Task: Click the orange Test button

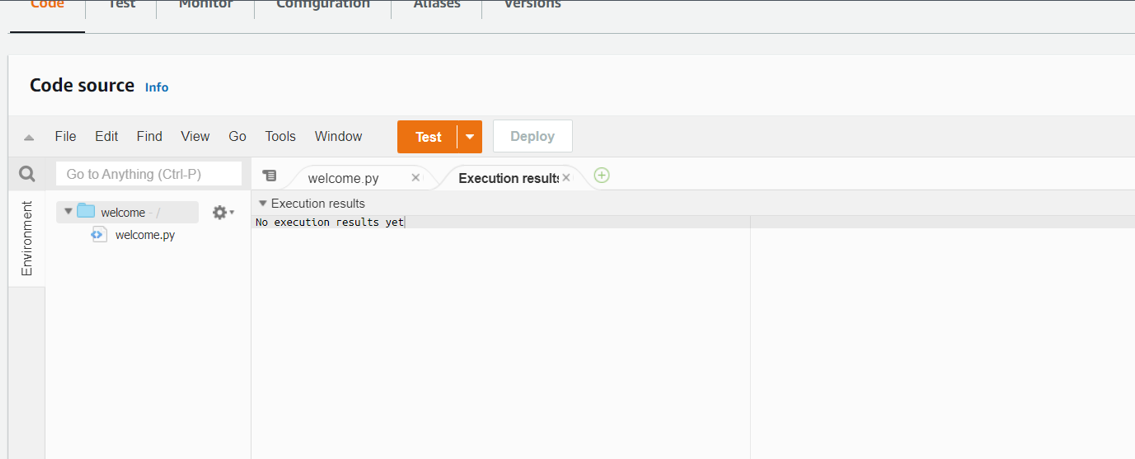Action: [428, 137]
